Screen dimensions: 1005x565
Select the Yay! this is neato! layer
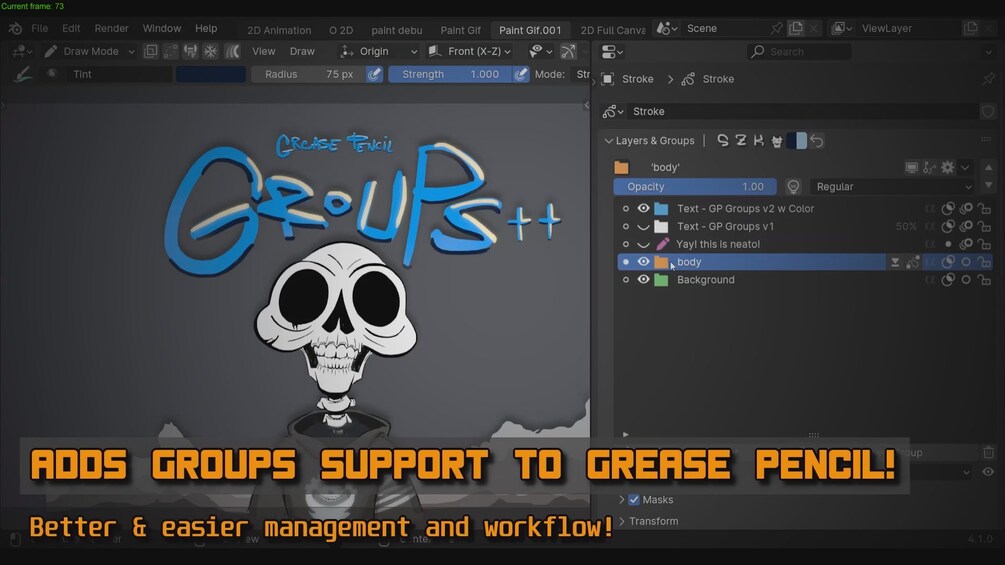click(x=718, y=244)
